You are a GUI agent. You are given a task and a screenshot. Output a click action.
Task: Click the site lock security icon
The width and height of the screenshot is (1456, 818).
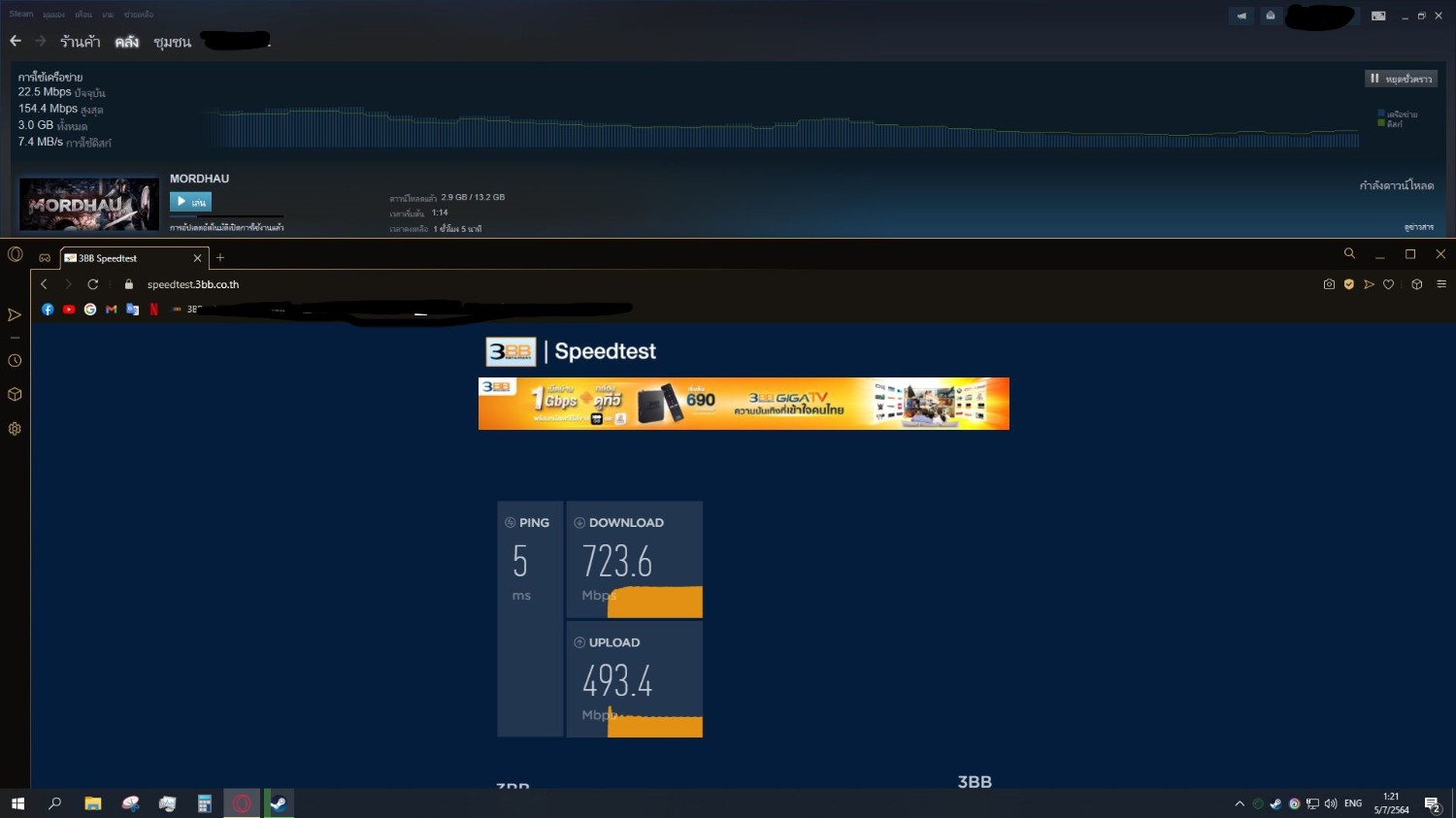(129, 284)
